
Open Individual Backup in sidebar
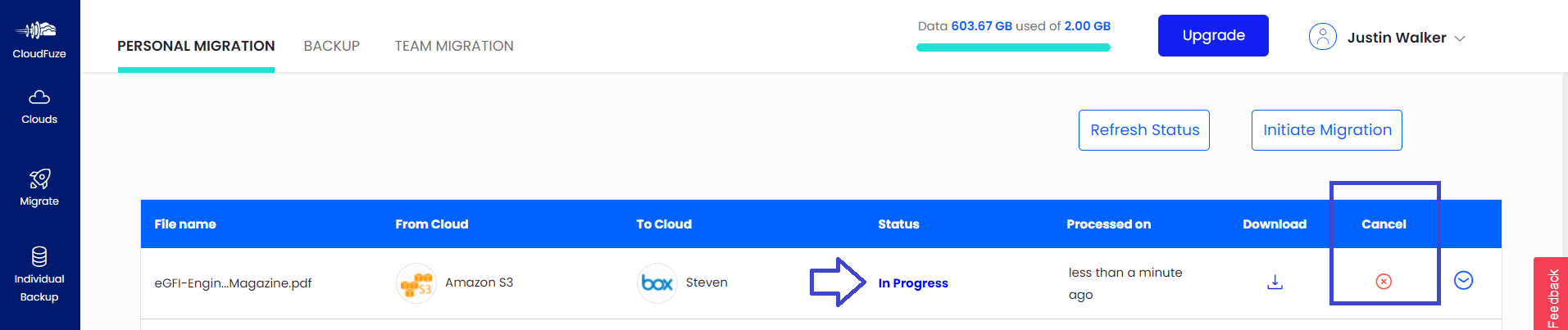[x=39, y=275]
